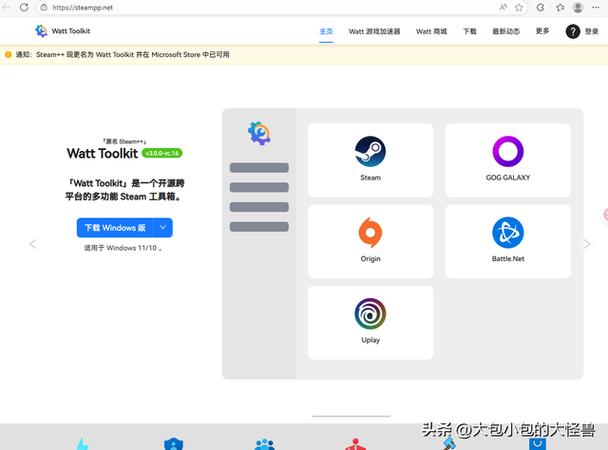Click the green v3.0.0-rc.16 version badge
The height and width of the screenshot is (450, 608).
click(162, 153)
